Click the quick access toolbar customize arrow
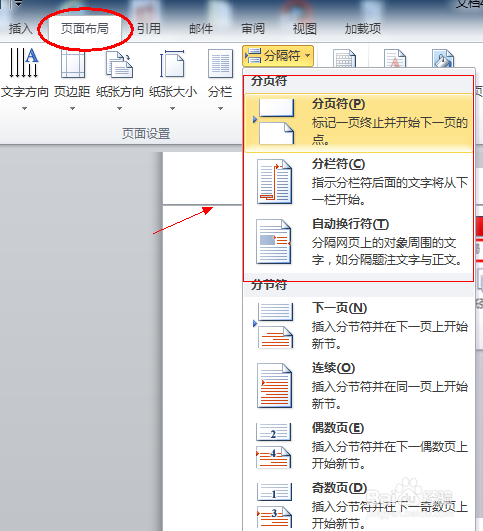Image resolution: width=483 pixels, height=531 pixels. coord(19,3)
